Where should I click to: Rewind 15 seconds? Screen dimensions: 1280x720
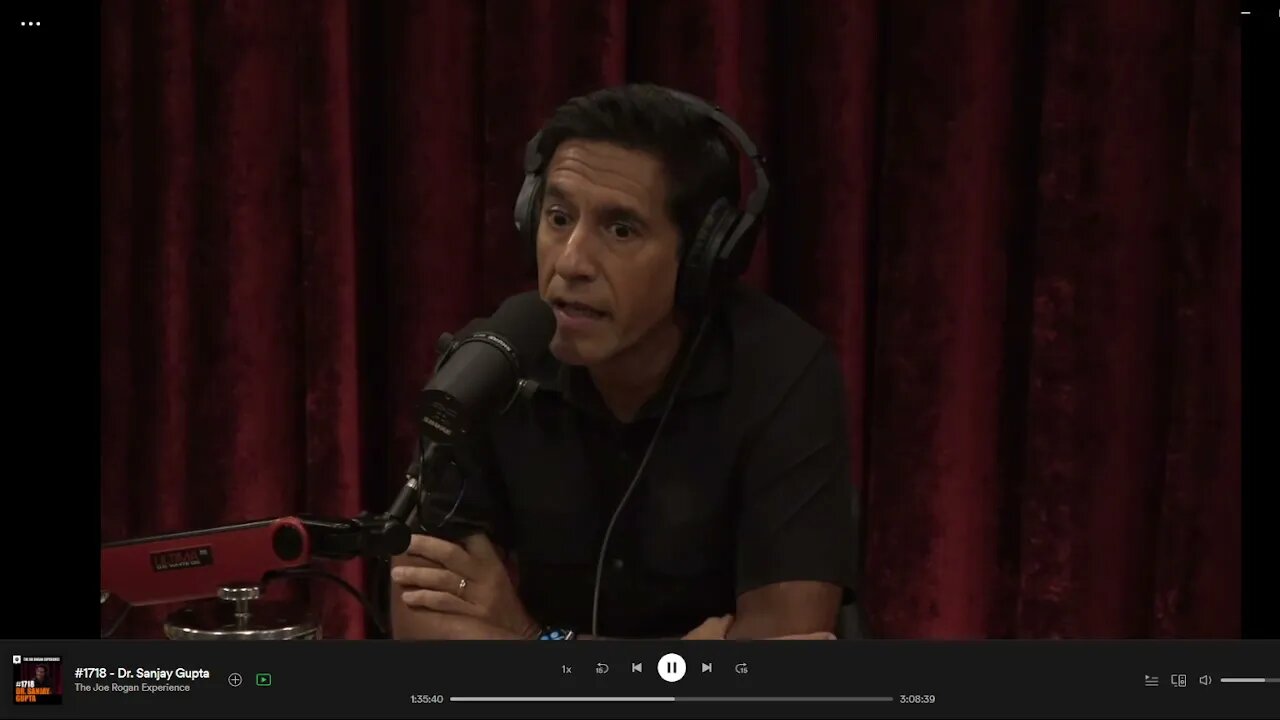(602, 668)
